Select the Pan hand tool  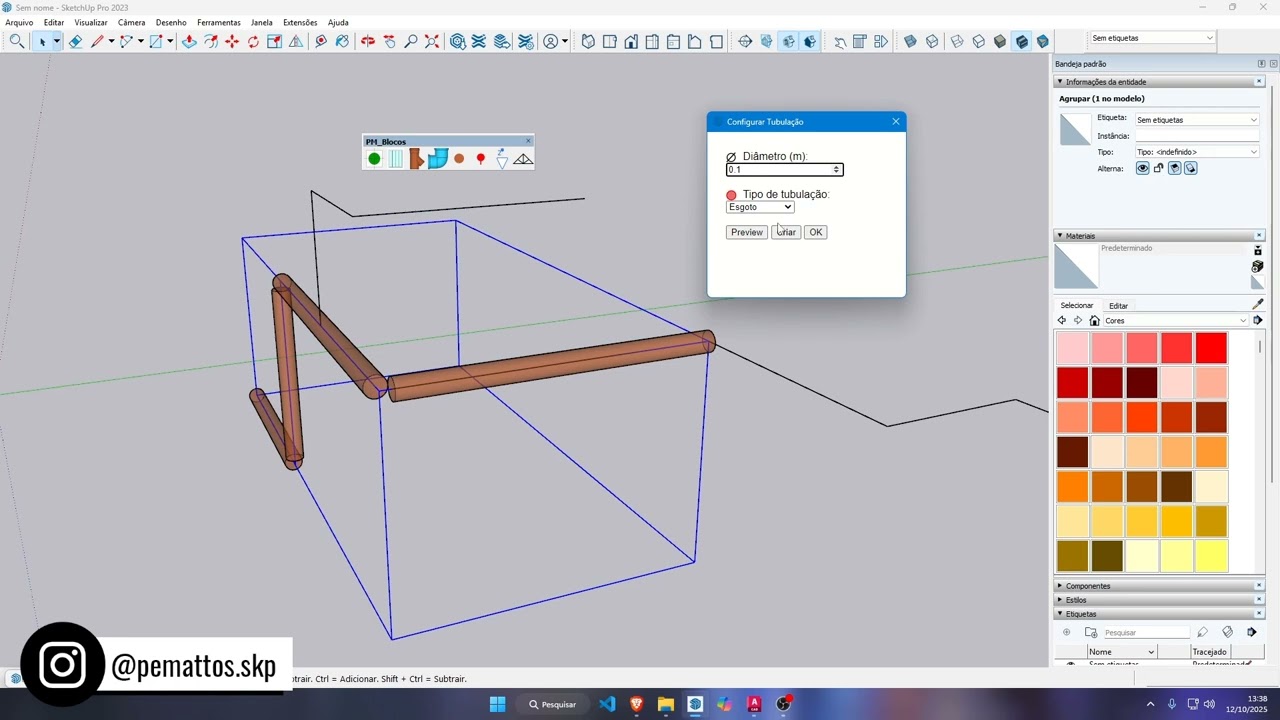pyautogui.click(x=389, y=41)
